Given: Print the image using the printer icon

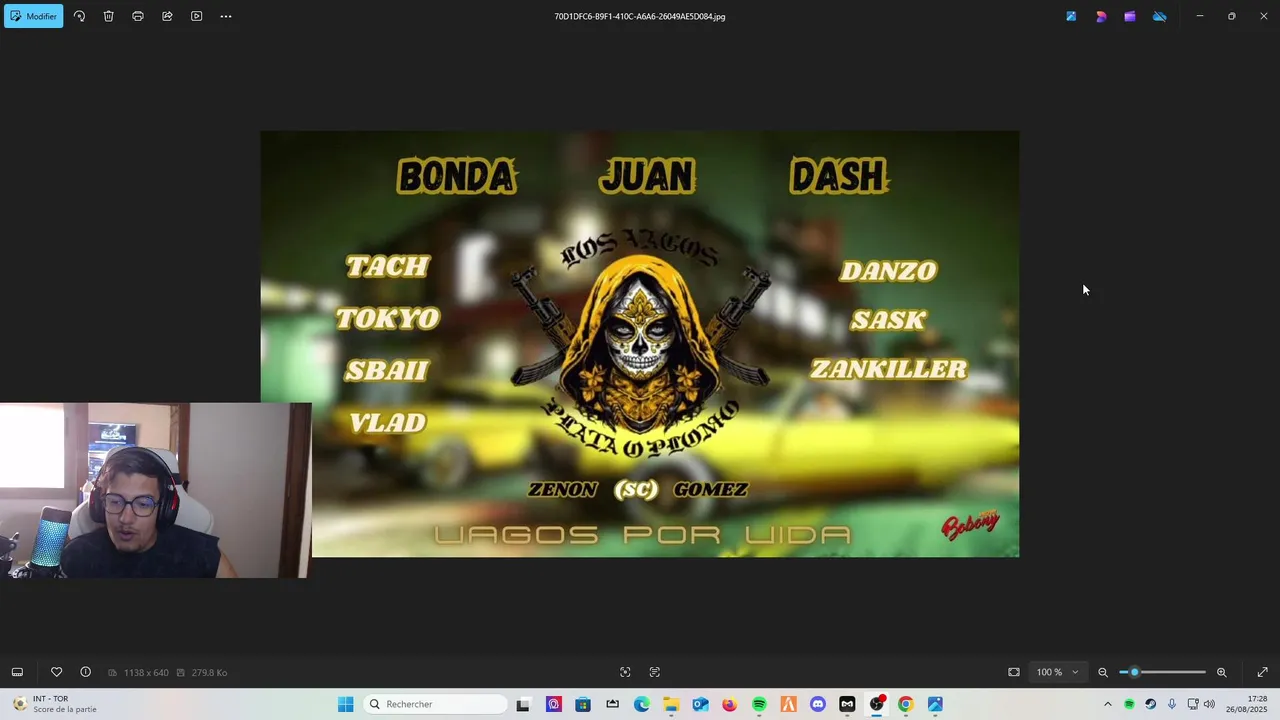Looking at the screenshot, I should (x=138, y=16).
